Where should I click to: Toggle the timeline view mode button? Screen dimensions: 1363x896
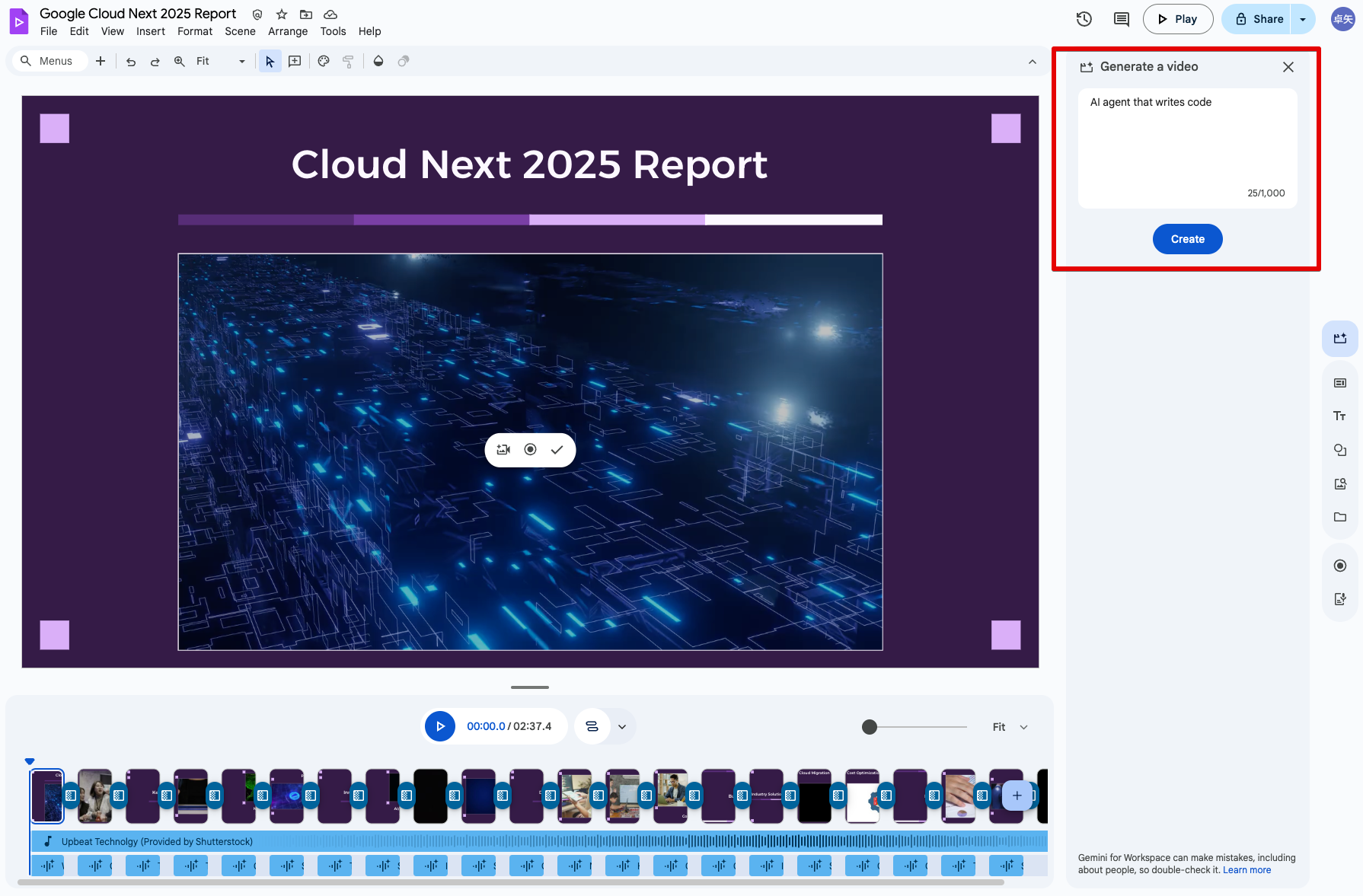[592, 726]
